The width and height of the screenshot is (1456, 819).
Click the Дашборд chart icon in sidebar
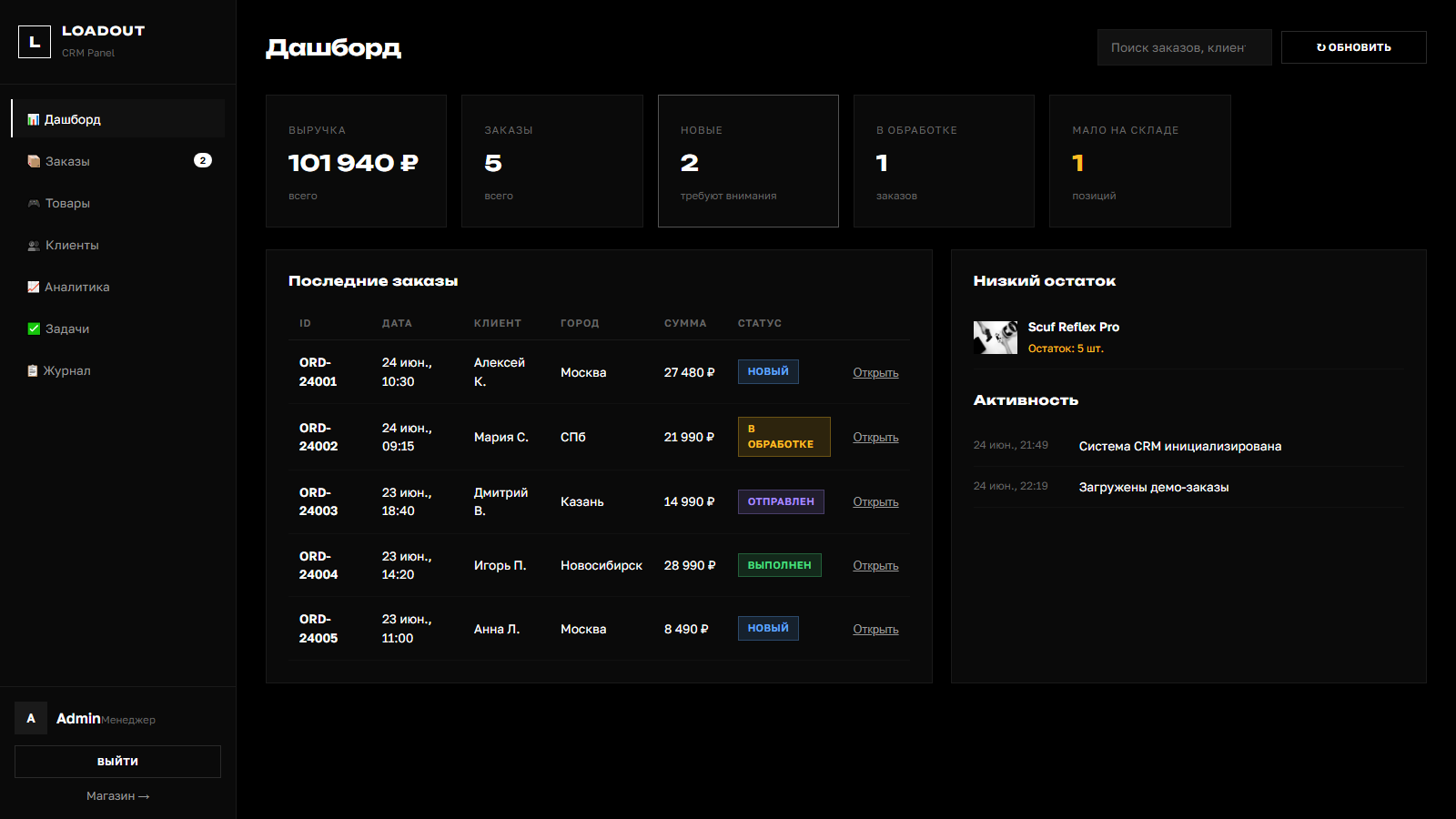34,119
